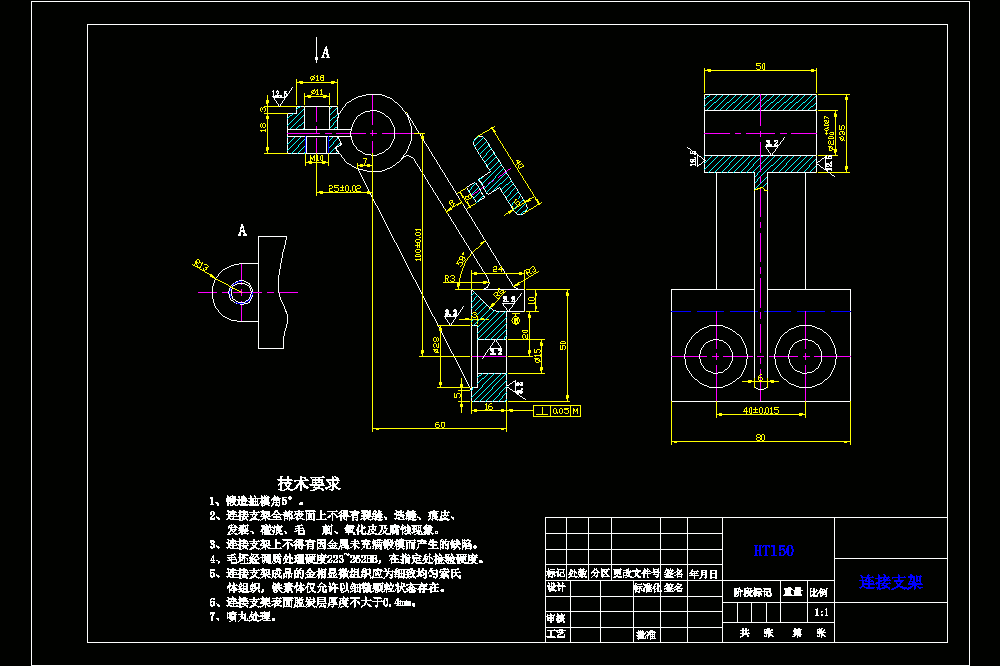Select the vertical 100±0.01 dimension
The width and height of the screenshot is (1000, 666).
pos(418,244)
